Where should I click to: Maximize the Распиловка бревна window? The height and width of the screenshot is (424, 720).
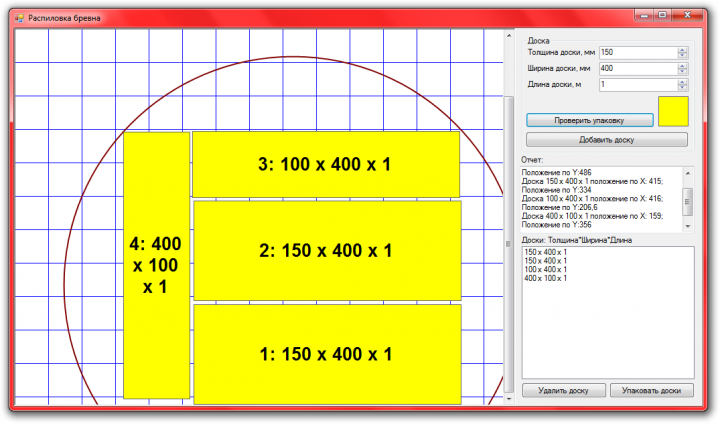tap(662, 15)
